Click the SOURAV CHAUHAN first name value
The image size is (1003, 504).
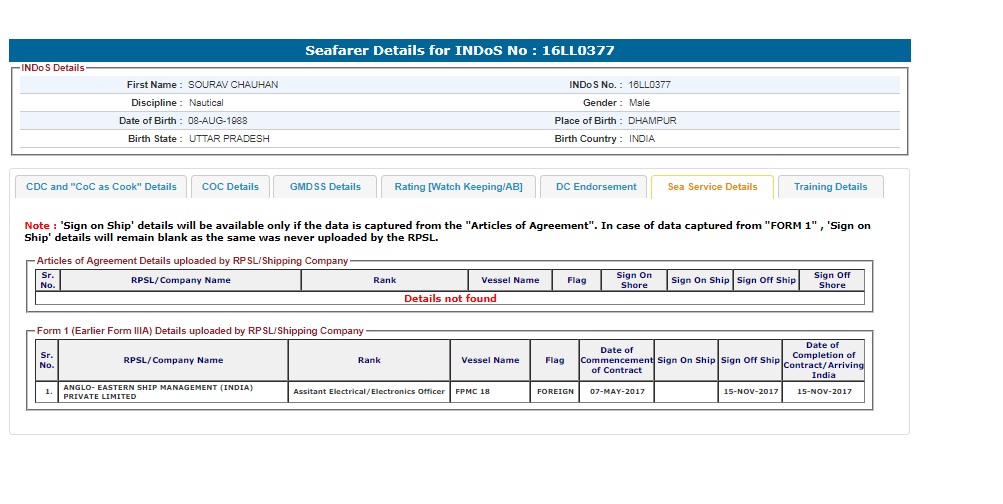(x=233, y=85)
